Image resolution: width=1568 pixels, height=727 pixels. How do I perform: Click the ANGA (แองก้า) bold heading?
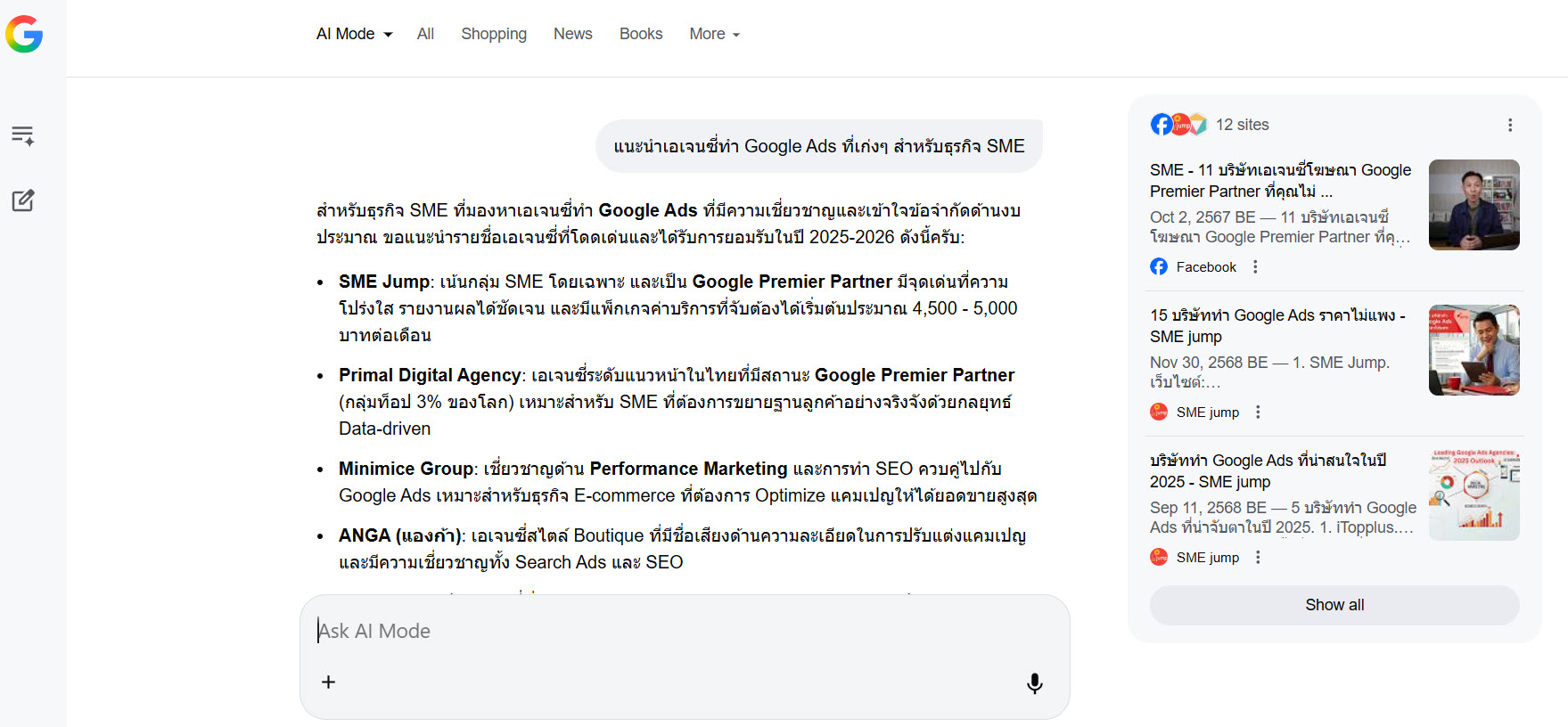pos(399,535)
